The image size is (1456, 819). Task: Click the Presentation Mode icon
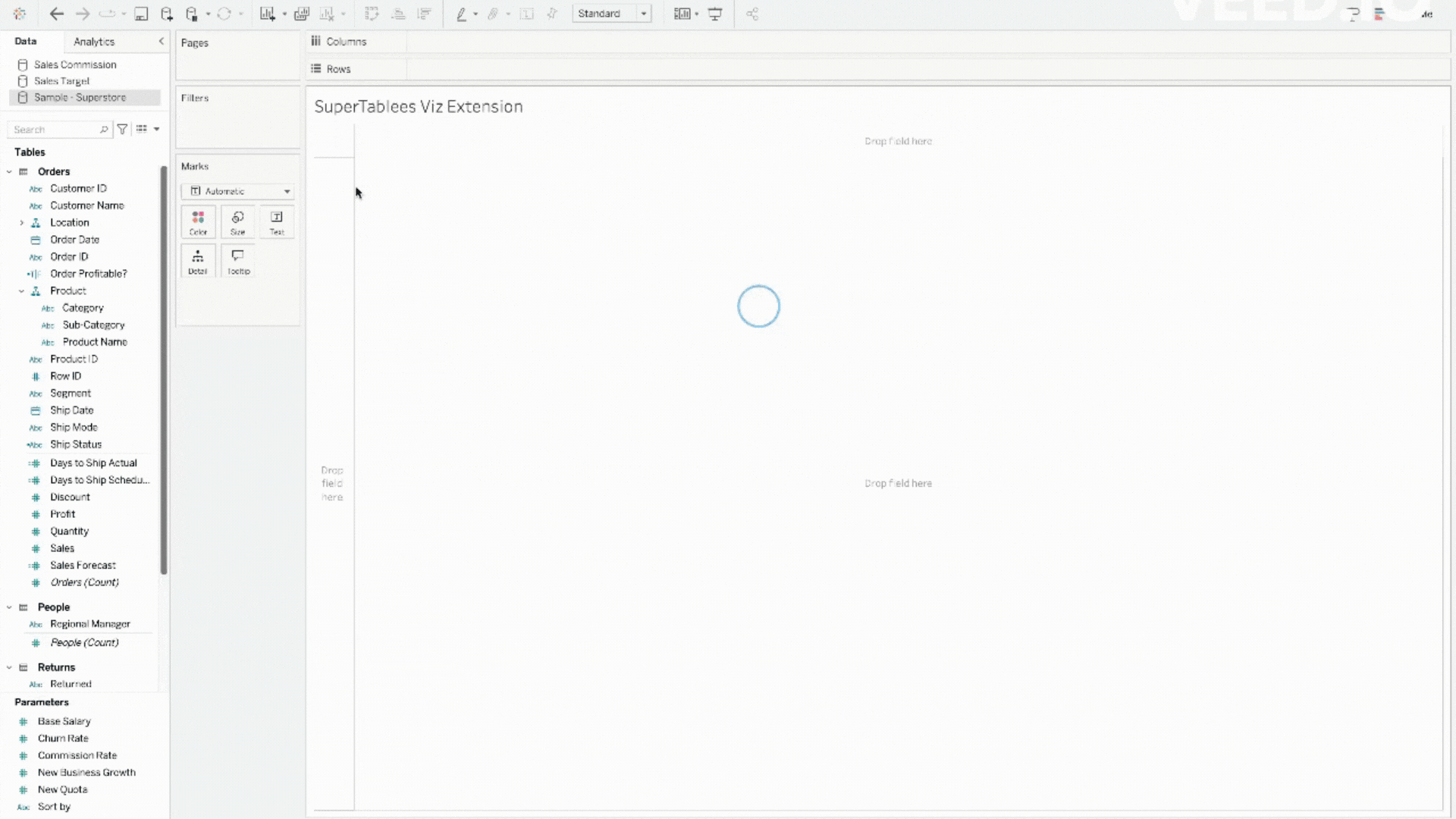pos(715,14)
